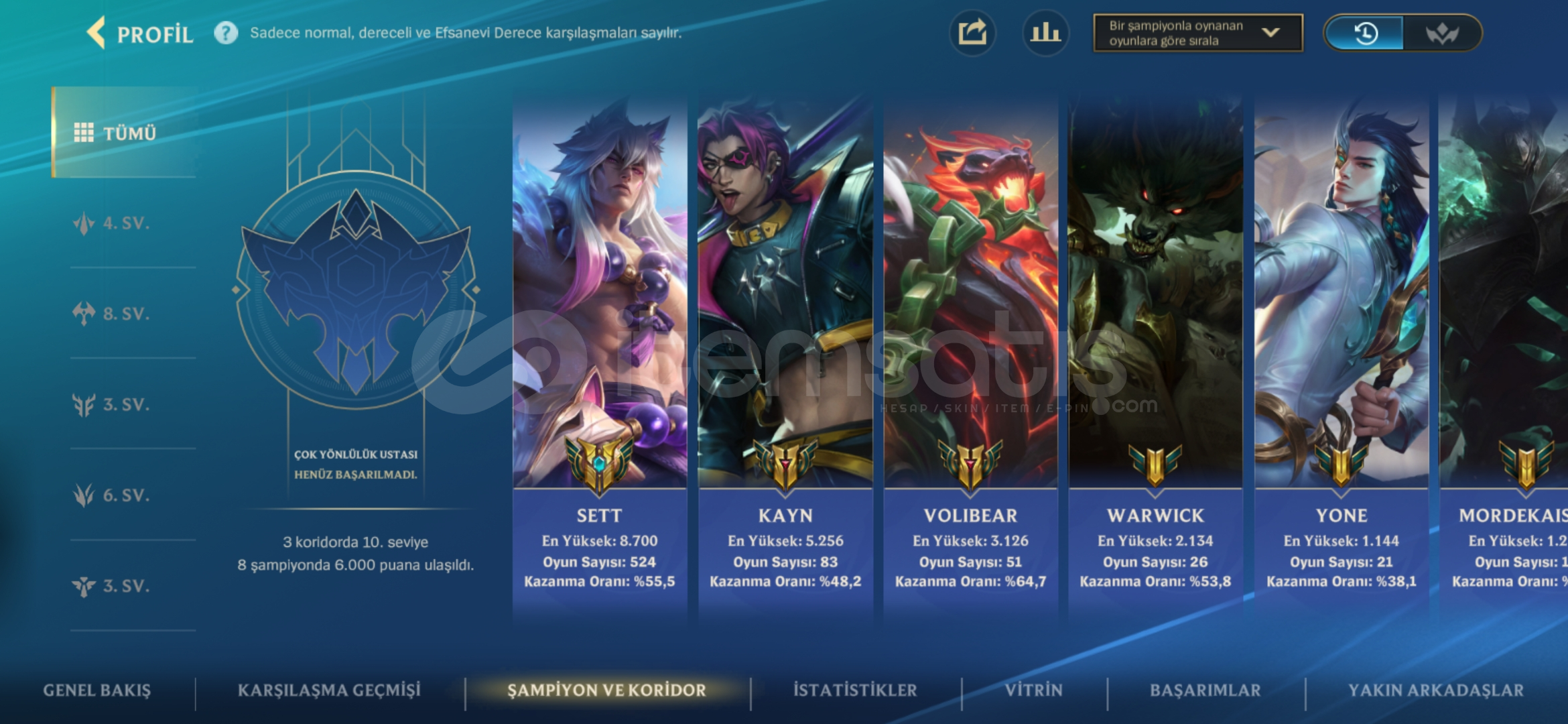
Task: Select the Warwick champion card
Action: point(1155,355)
